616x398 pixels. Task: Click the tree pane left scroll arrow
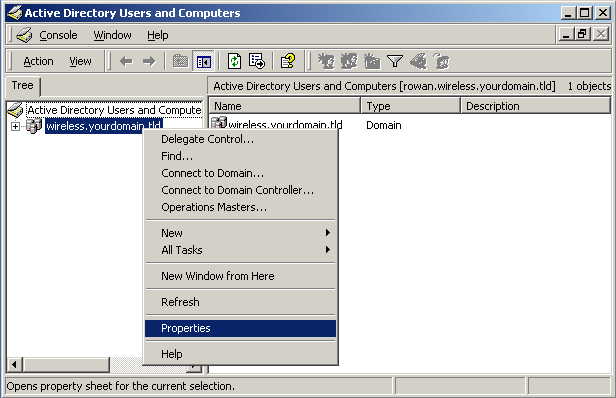click(14, 365)
